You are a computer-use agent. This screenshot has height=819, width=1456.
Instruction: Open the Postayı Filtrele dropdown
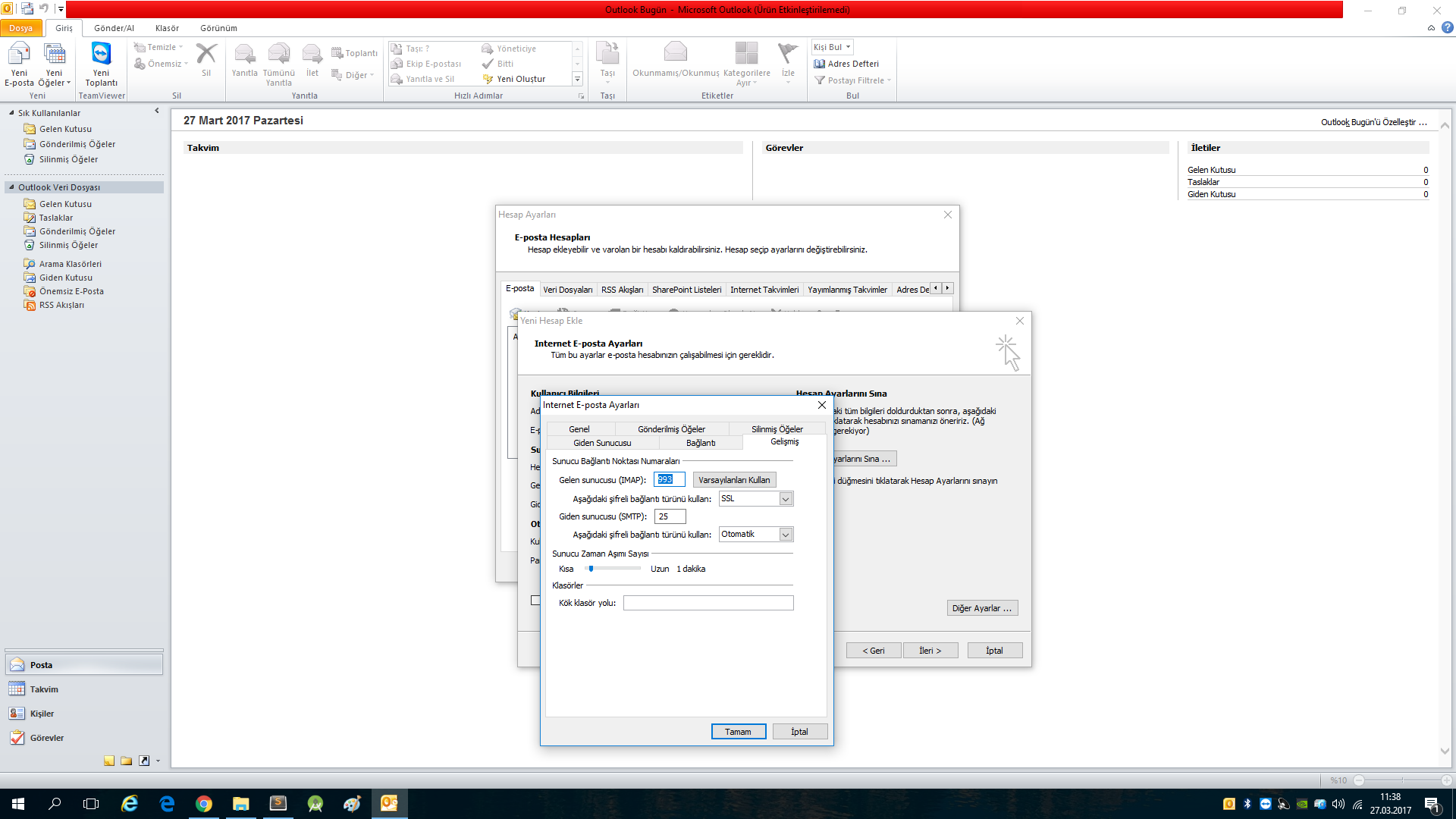coord(852,80)
